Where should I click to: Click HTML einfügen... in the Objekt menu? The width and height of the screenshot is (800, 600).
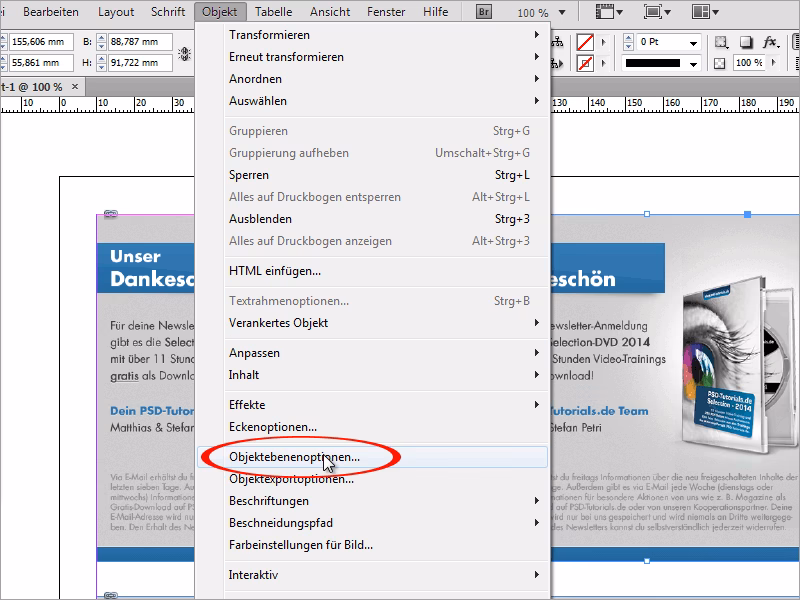click(275, 271)
